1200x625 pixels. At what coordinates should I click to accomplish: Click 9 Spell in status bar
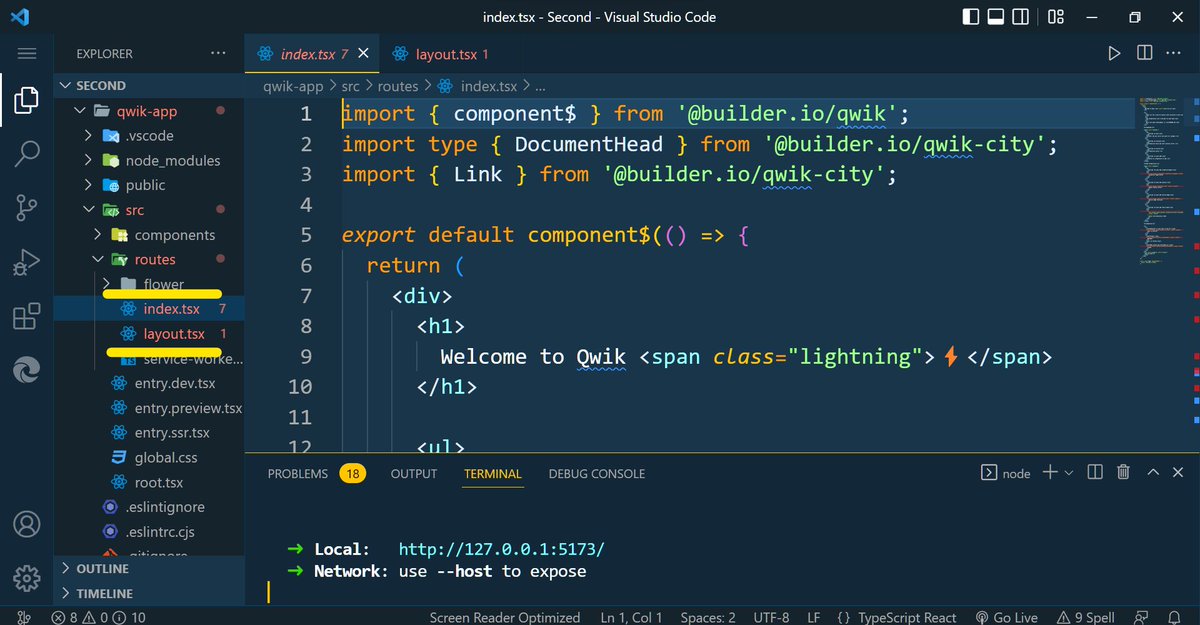point(1086,617)
